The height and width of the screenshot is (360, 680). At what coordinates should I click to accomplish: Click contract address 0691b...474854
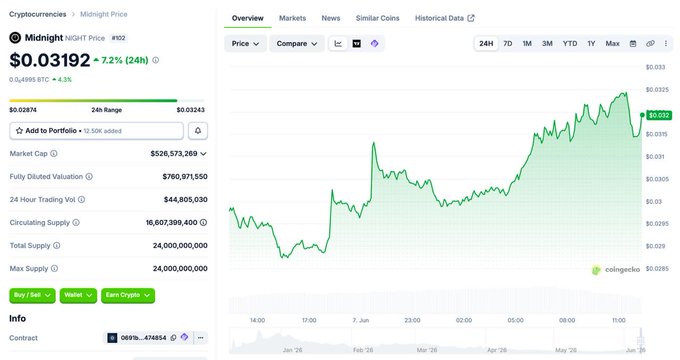143,337
